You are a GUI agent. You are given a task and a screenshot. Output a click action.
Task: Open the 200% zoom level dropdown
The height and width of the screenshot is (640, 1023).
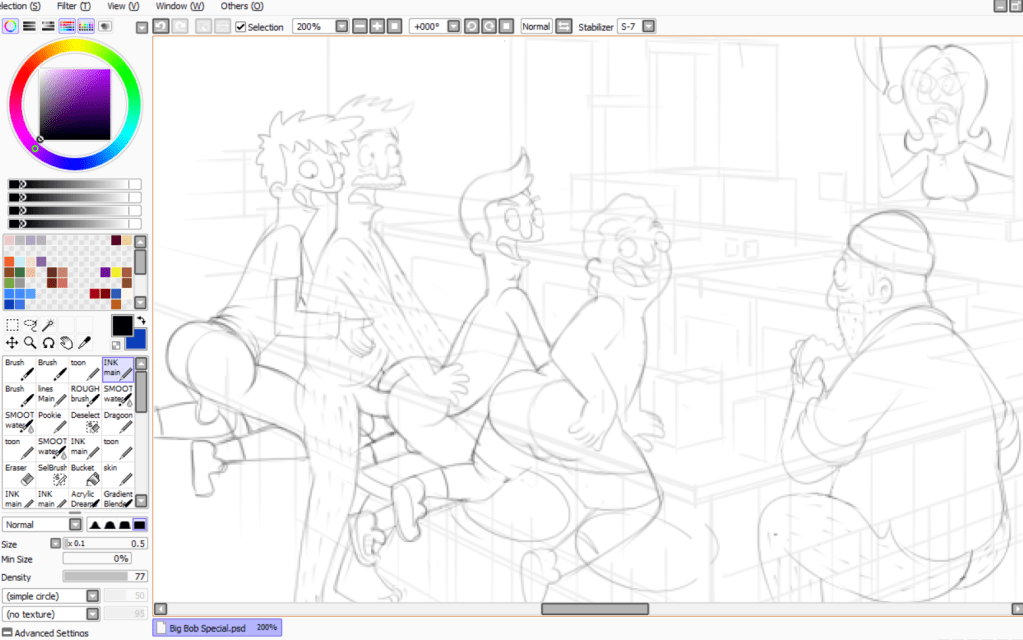click(342, 26)
